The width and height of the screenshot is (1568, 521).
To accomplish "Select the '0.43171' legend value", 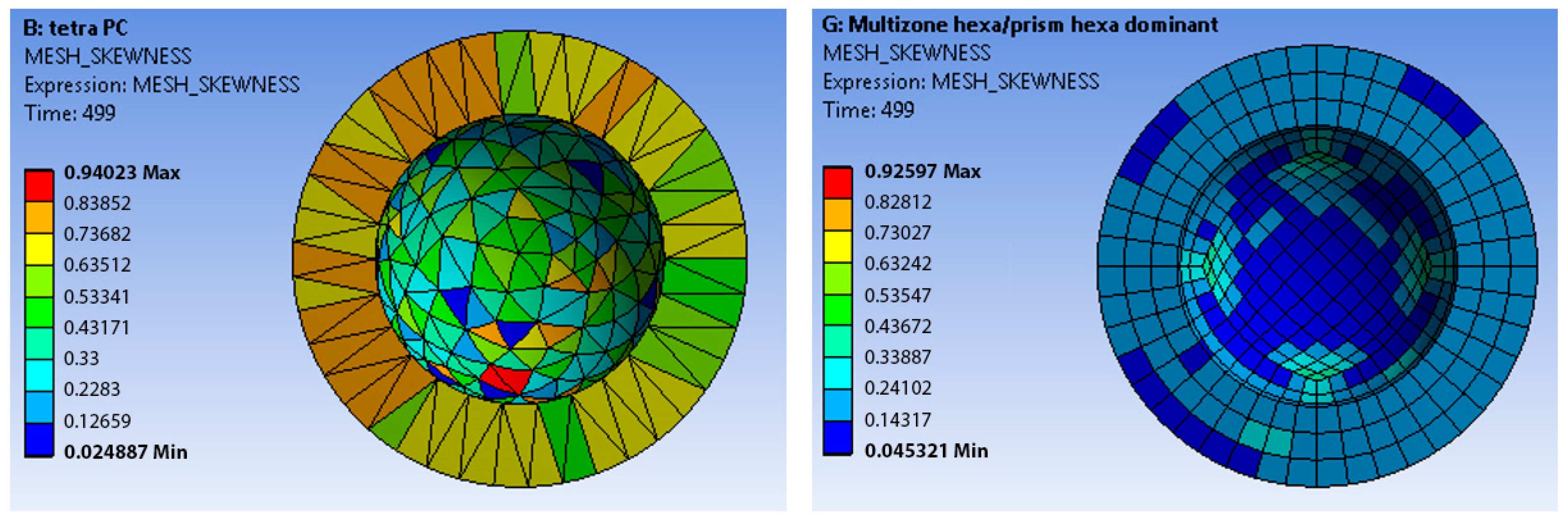I will 97,328.
